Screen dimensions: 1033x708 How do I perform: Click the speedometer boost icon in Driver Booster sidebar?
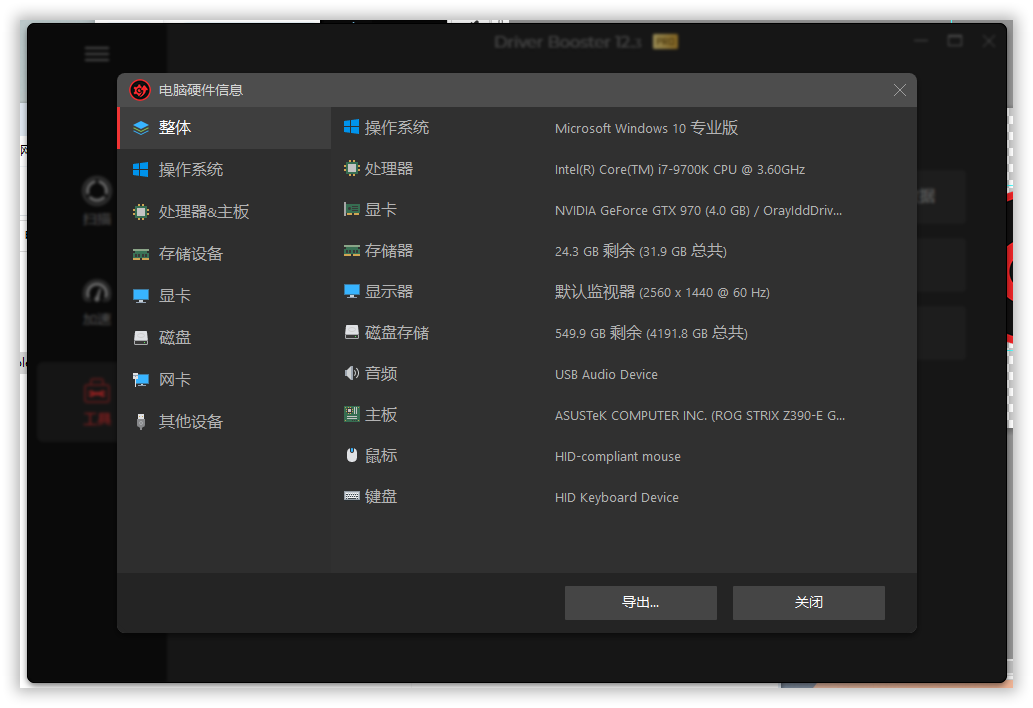pyautogui.click(x=97, y=292)
